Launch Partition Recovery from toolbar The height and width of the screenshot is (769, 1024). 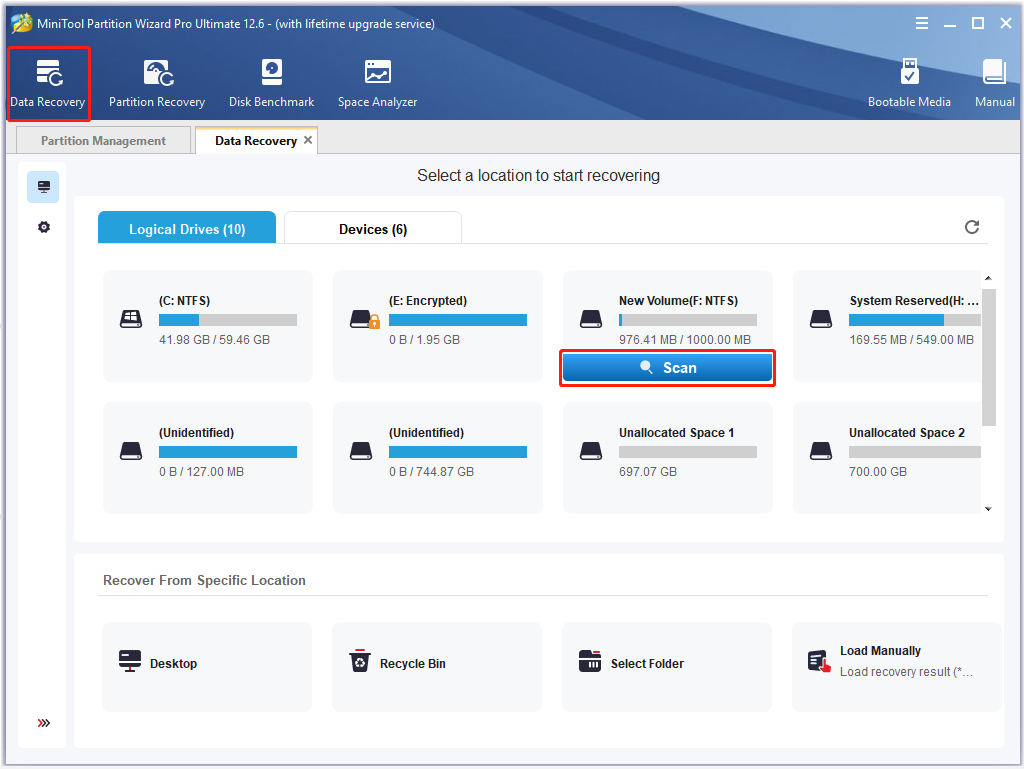157,84
